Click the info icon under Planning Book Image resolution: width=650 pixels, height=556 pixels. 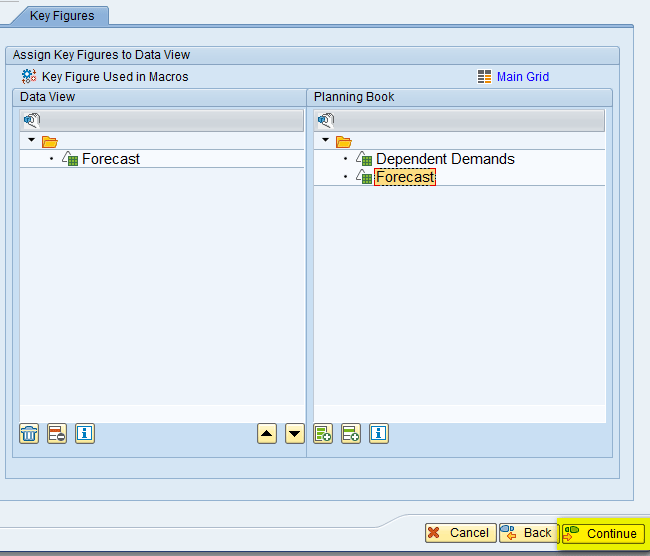(379, 434)
